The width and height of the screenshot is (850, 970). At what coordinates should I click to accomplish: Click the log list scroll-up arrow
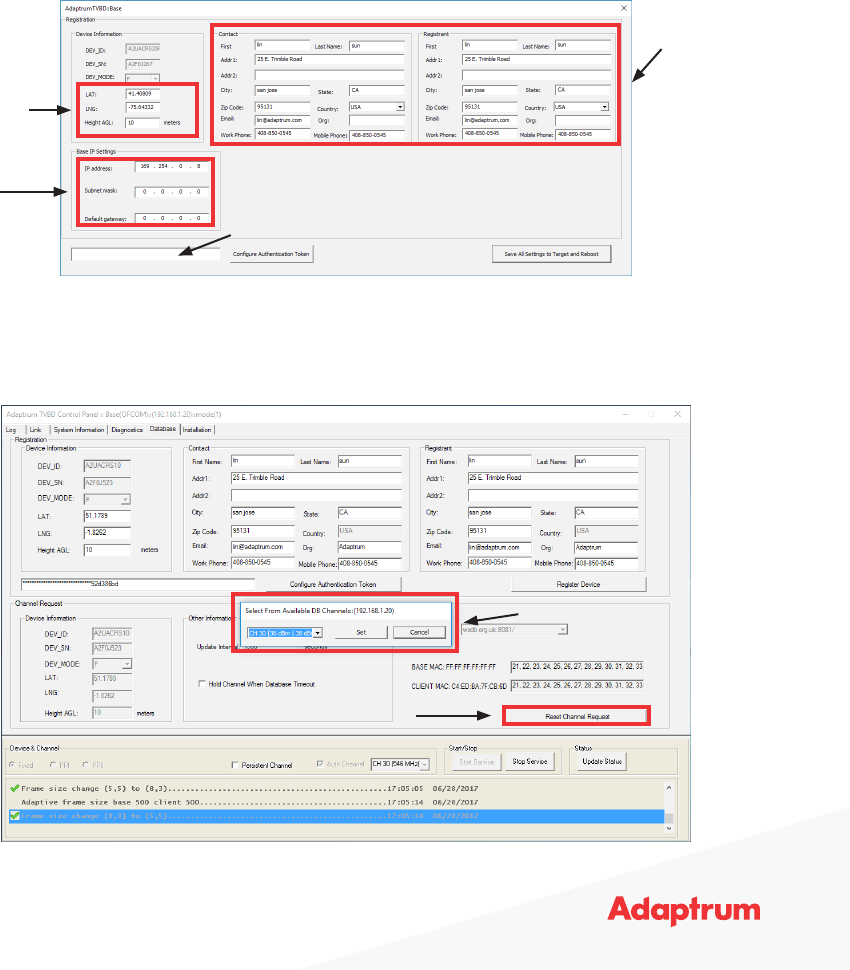point(669,788)
